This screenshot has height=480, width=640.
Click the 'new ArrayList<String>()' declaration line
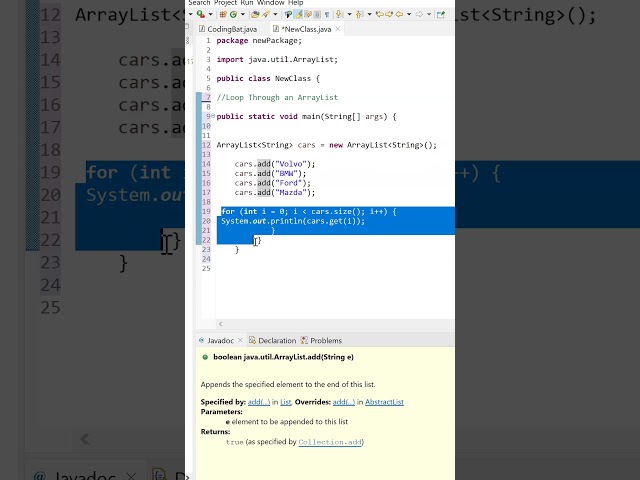327,145
